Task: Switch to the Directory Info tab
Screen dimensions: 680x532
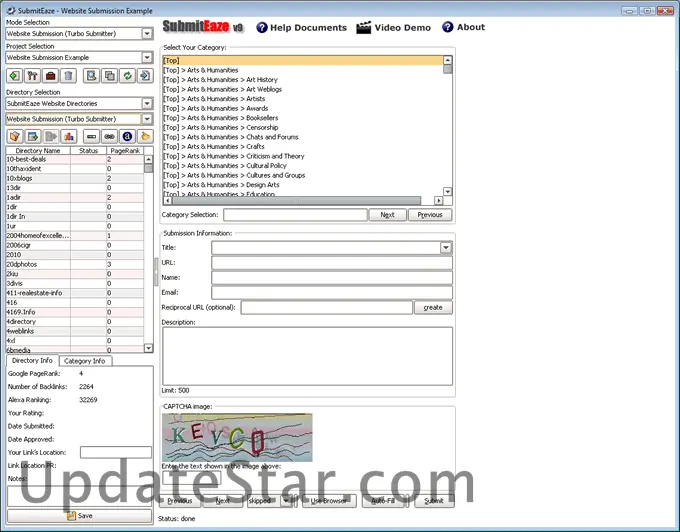Action: coord(32,361)
